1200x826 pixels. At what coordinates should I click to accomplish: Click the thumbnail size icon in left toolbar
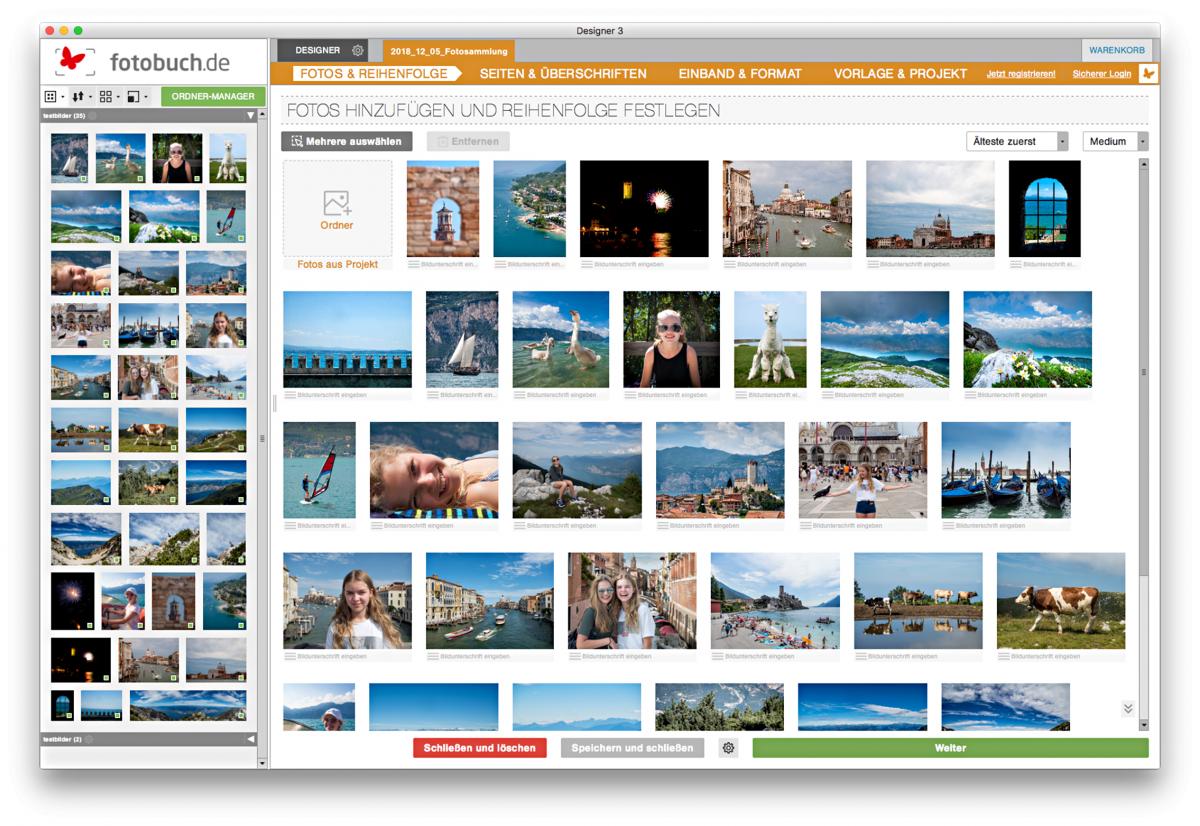pyautogui.click(x=133, y=97)
